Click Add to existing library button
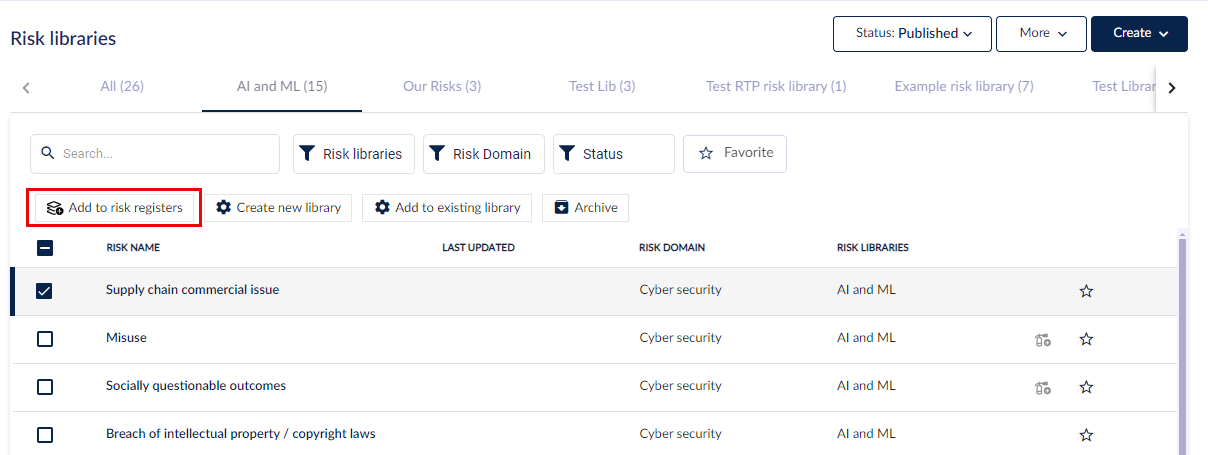Screen dimensions: 1208x455 [x=447, y=208]
